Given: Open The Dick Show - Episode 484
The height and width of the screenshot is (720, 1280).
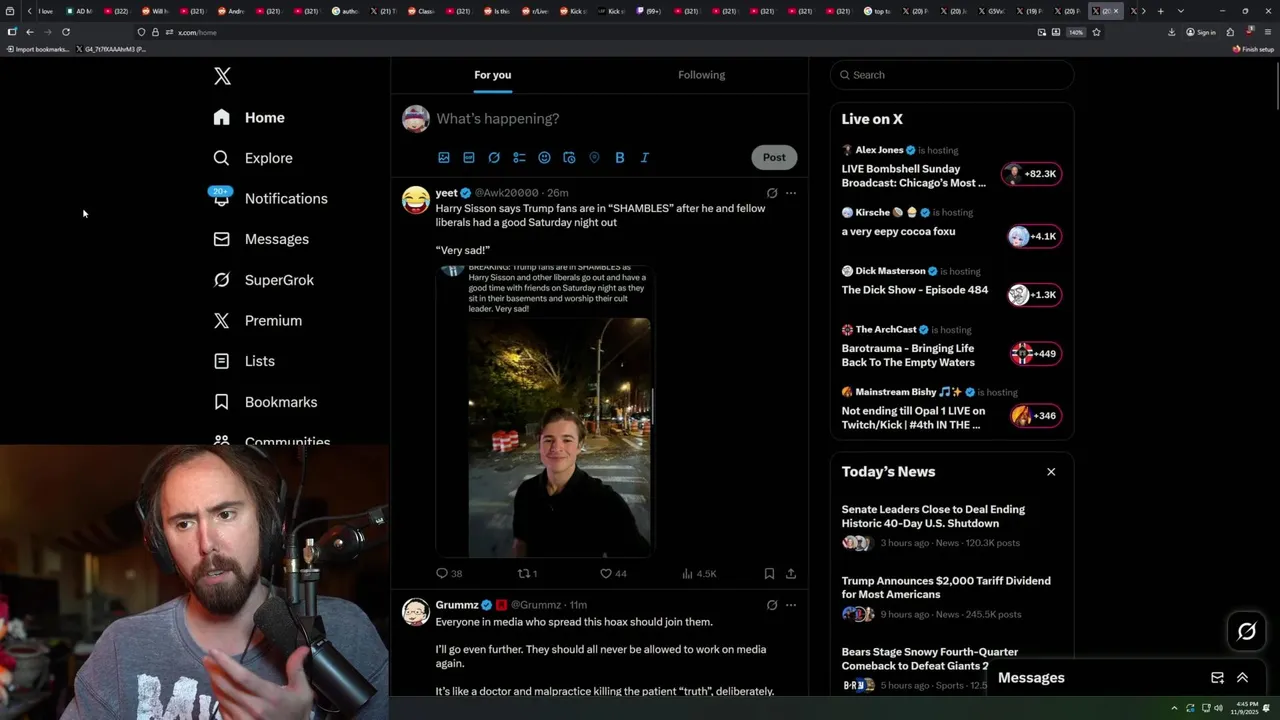Looking at the screenshot, I should [x=914, y=290].
